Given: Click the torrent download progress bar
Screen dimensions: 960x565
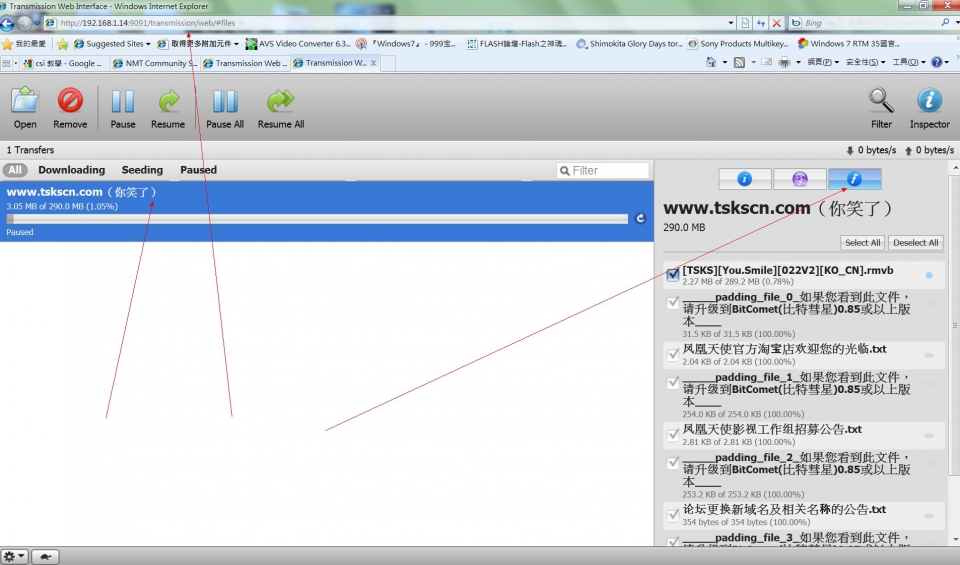Looking at the screenshot, I should click(317, 219).
